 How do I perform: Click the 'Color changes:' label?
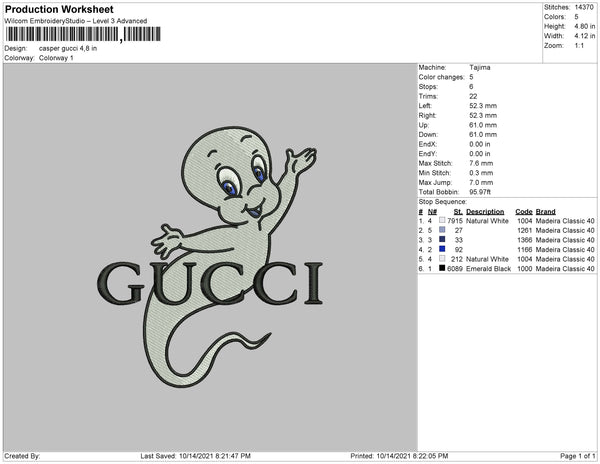(441, 77)
